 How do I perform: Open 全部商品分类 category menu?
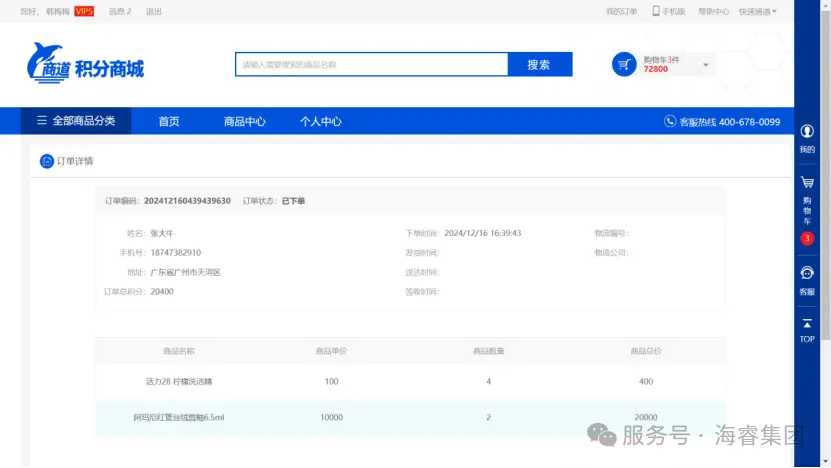tap(76, 121)
